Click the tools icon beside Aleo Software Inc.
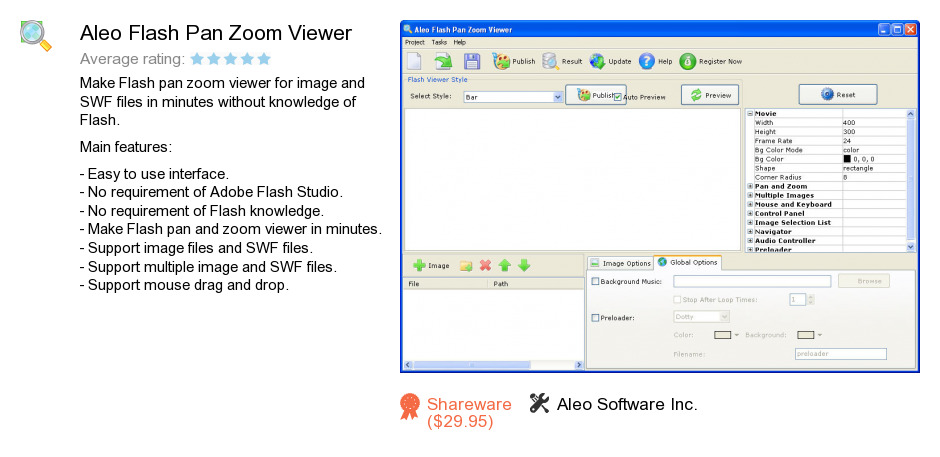 pos(539,403)
